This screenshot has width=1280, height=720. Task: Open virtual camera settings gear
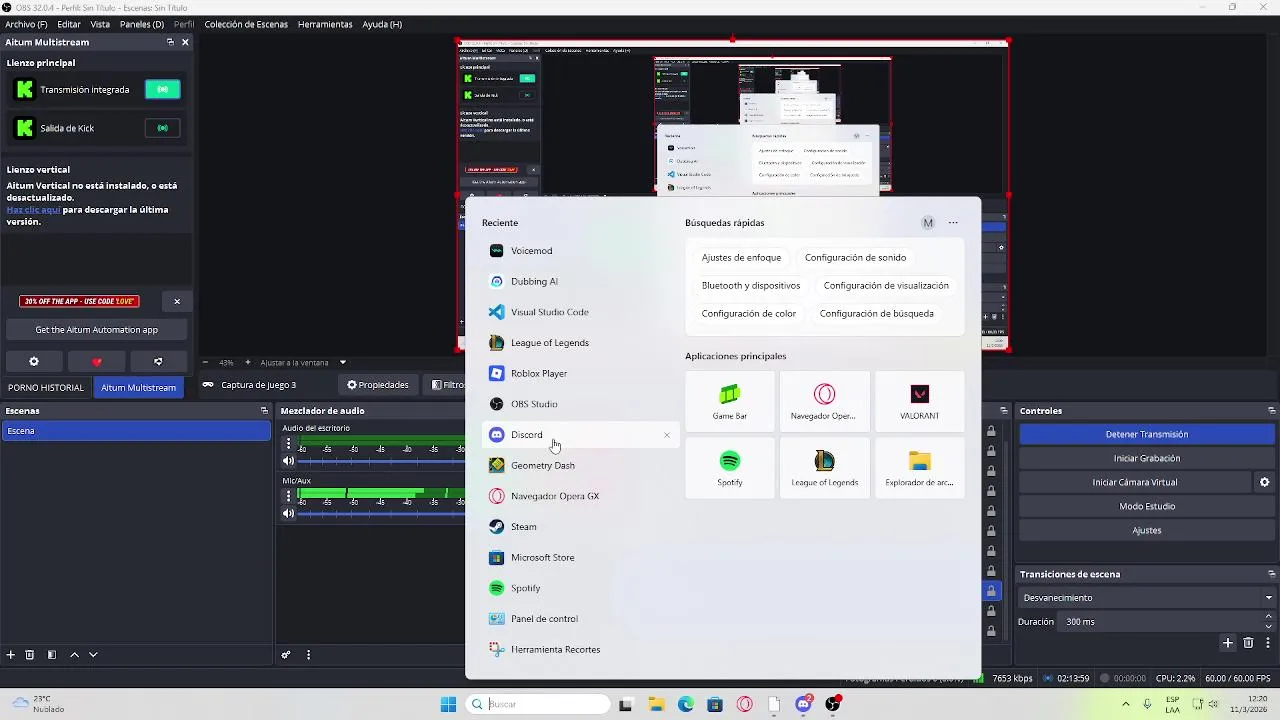(1264, 482)
